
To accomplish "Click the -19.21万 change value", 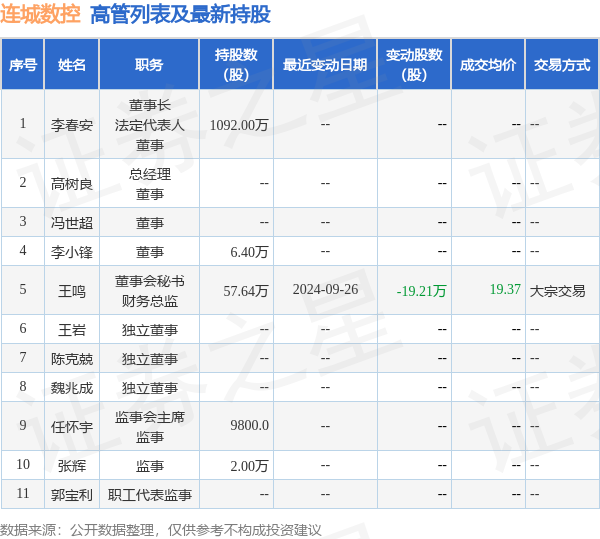I will click(x=421, y=291).
